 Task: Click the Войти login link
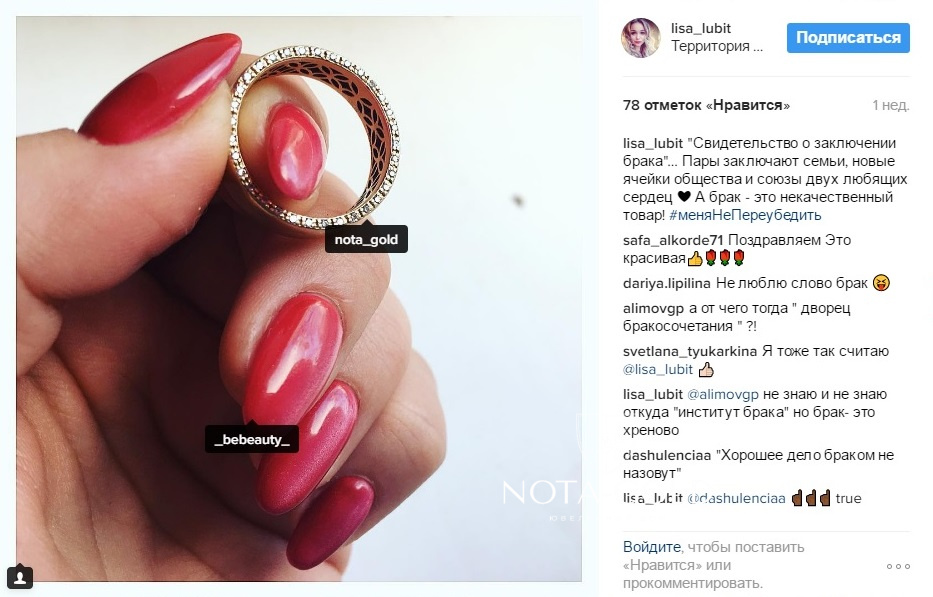[652, 546]
